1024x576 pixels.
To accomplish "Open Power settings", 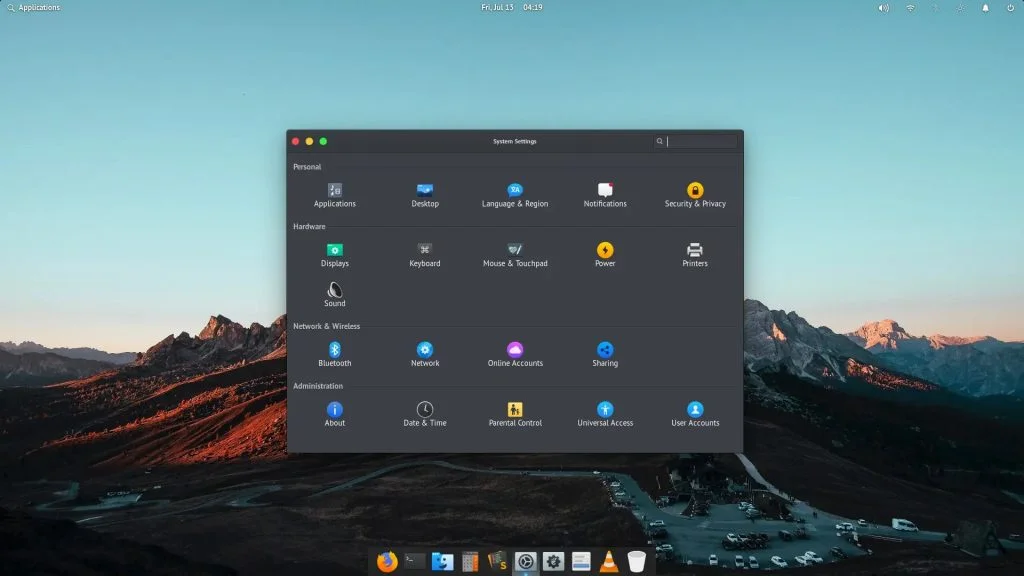I will click(604, 253).
